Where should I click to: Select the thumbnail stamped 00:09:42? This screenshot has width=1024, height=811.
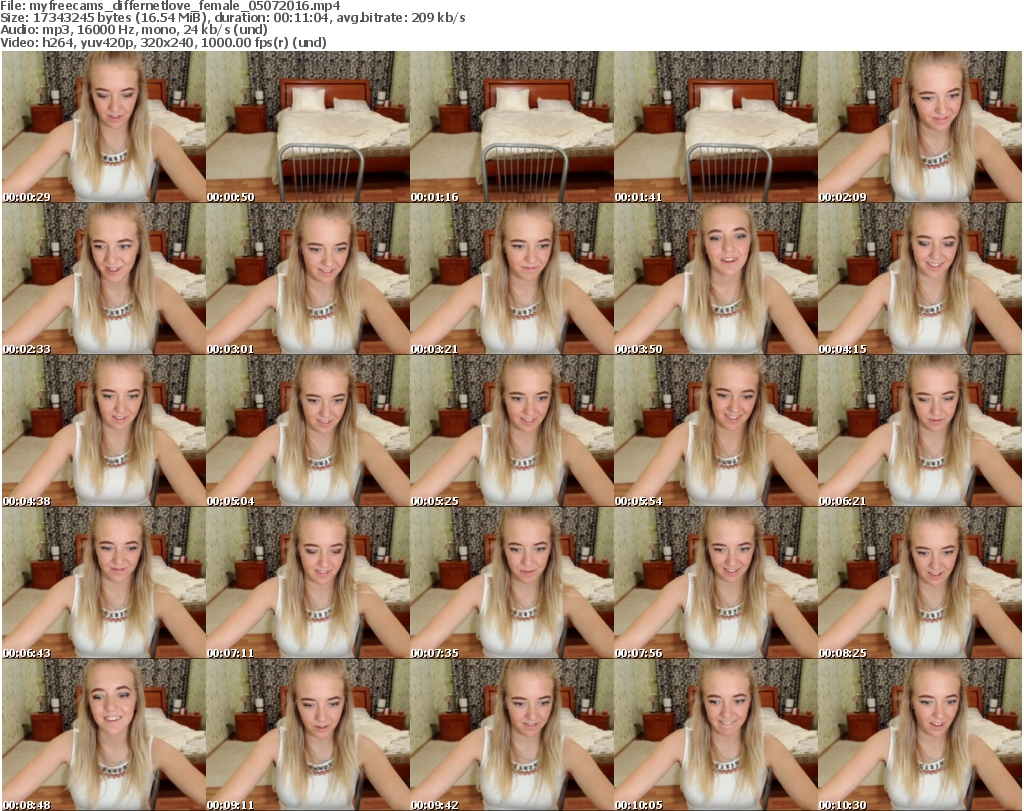[x=511, y=735]
